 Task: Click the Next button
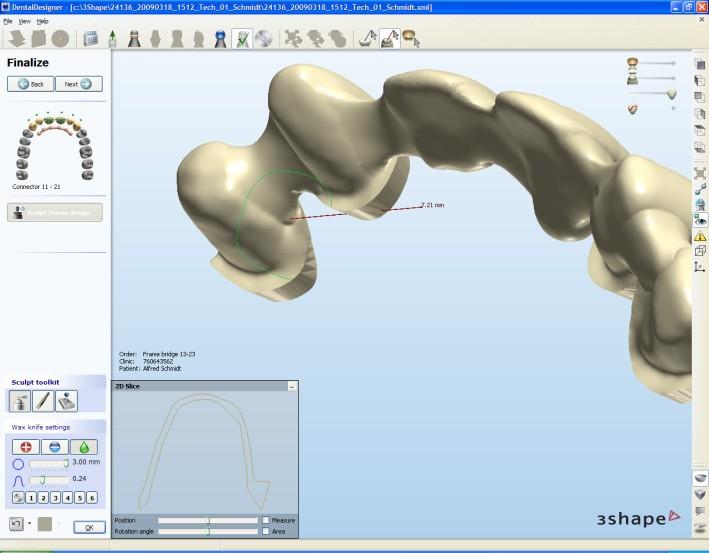click(79, 84)
